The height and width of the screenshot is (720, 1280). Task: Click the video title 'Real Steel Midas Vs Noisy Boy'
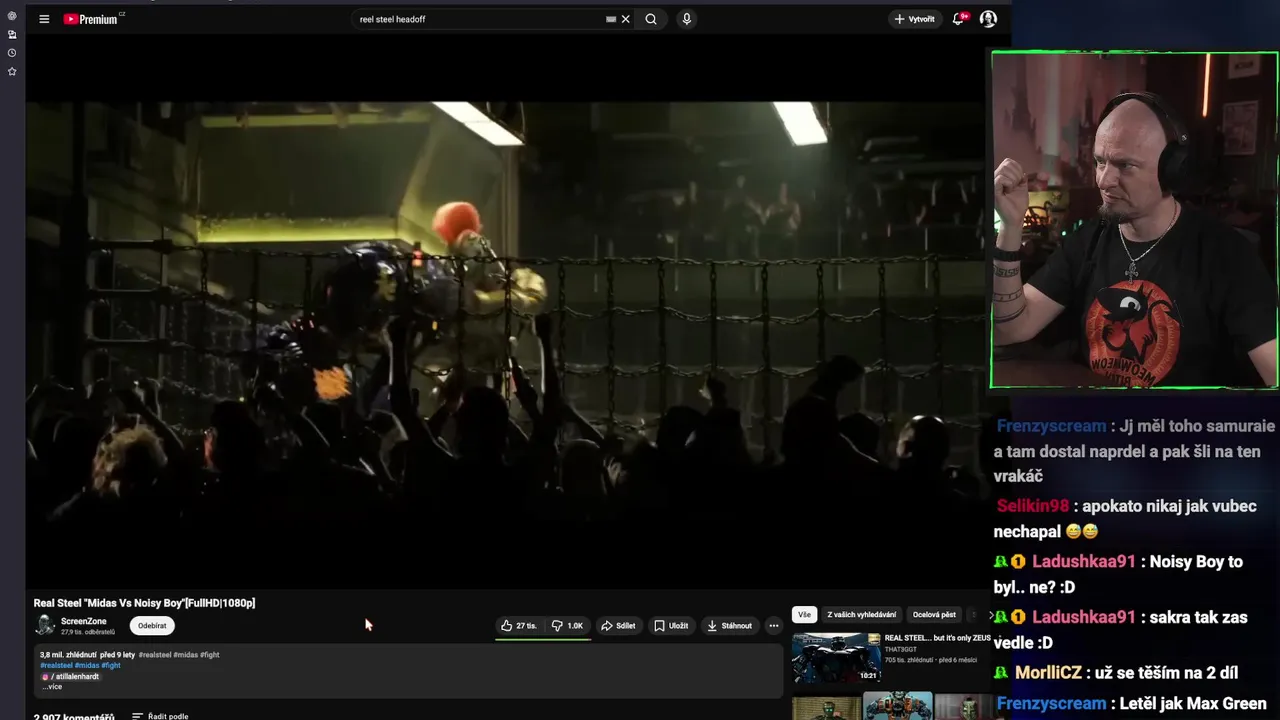(144, 603)
